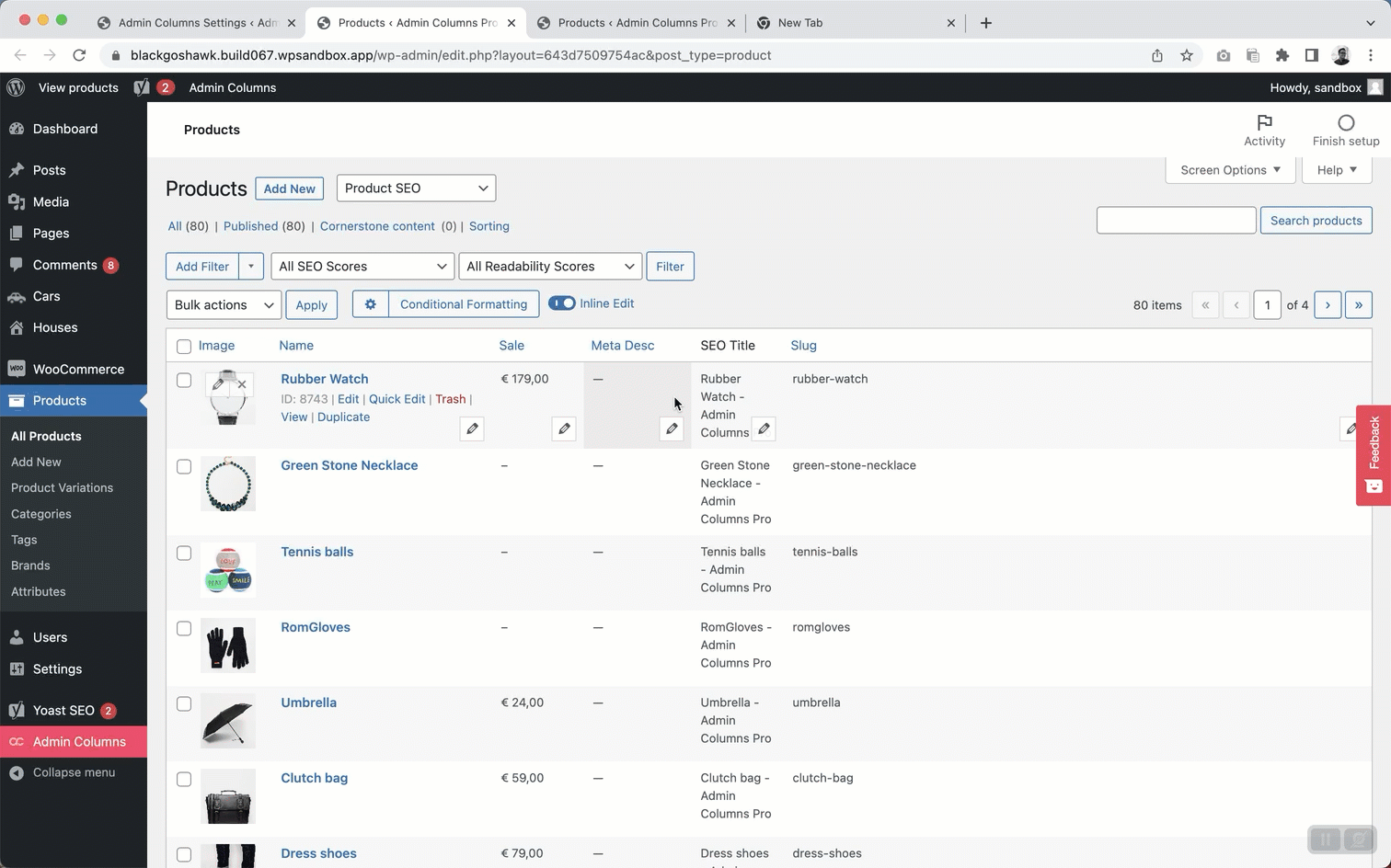This screenshot has height=868, width=1391.
Task: Expand the Add Filter arrow dropdown
Action: pyautogui.click(x=251, y=267)
